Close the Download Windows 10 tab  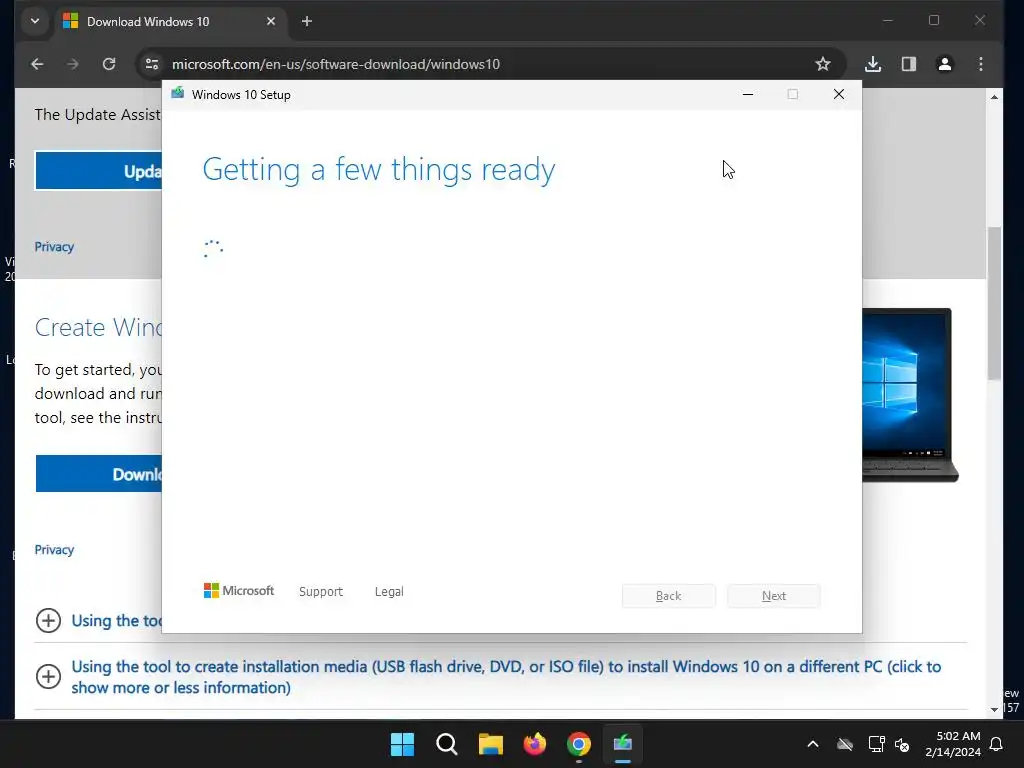pyautogui.click(x=271, y=22)
